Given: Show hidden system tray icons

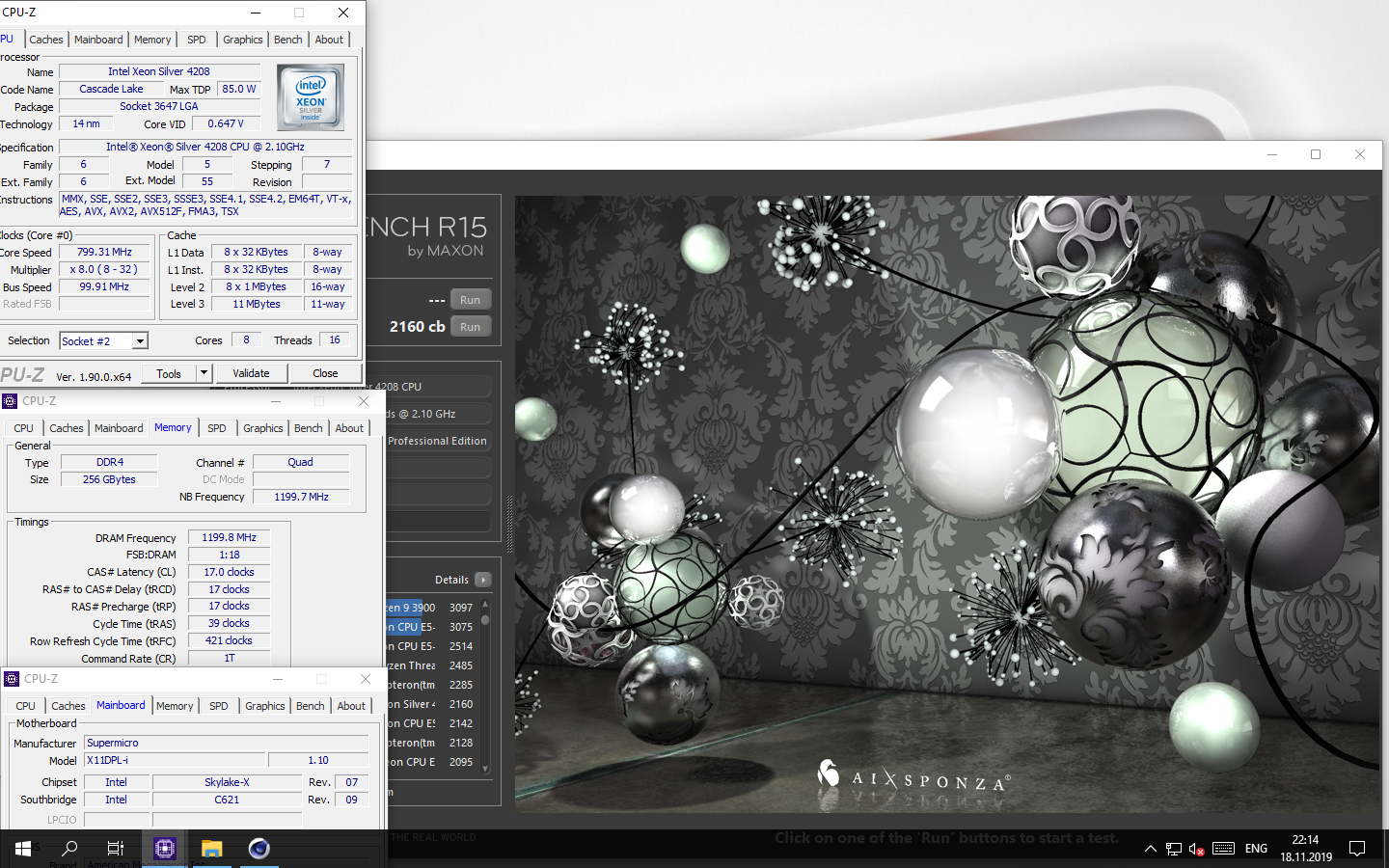Looking at the screenshot, I should click(x=1150, y=849).
